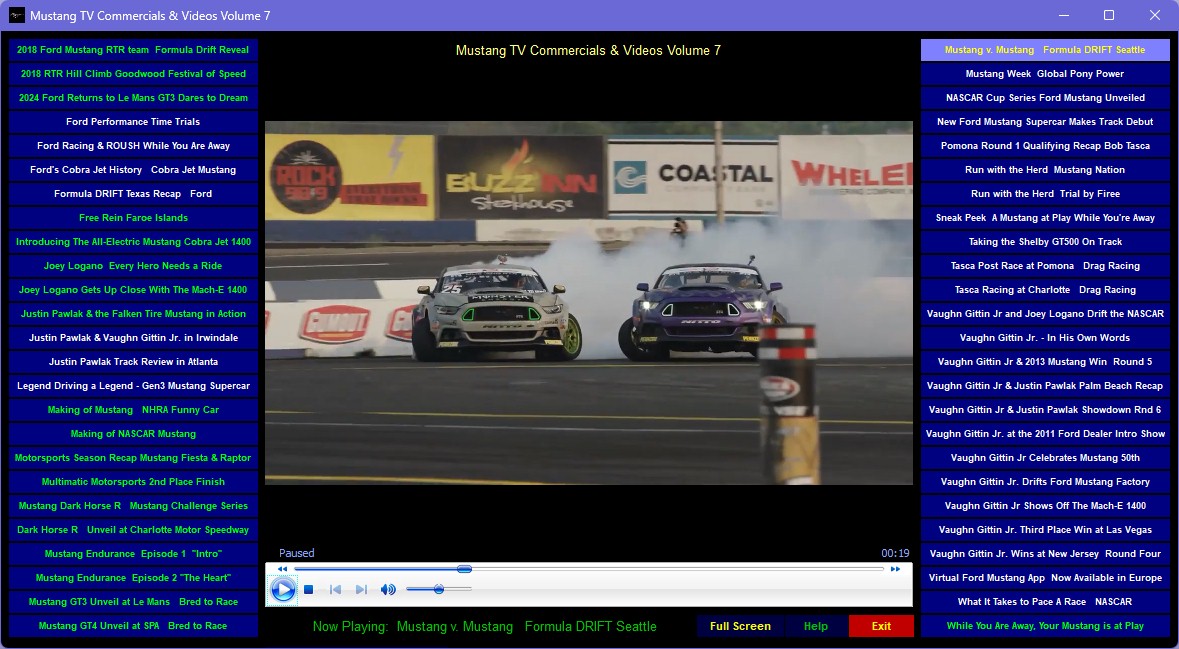Viewport: 1179px width, 649px height.
Task: Mute the audio speaker icon
Action: click(x=388, y=590)
